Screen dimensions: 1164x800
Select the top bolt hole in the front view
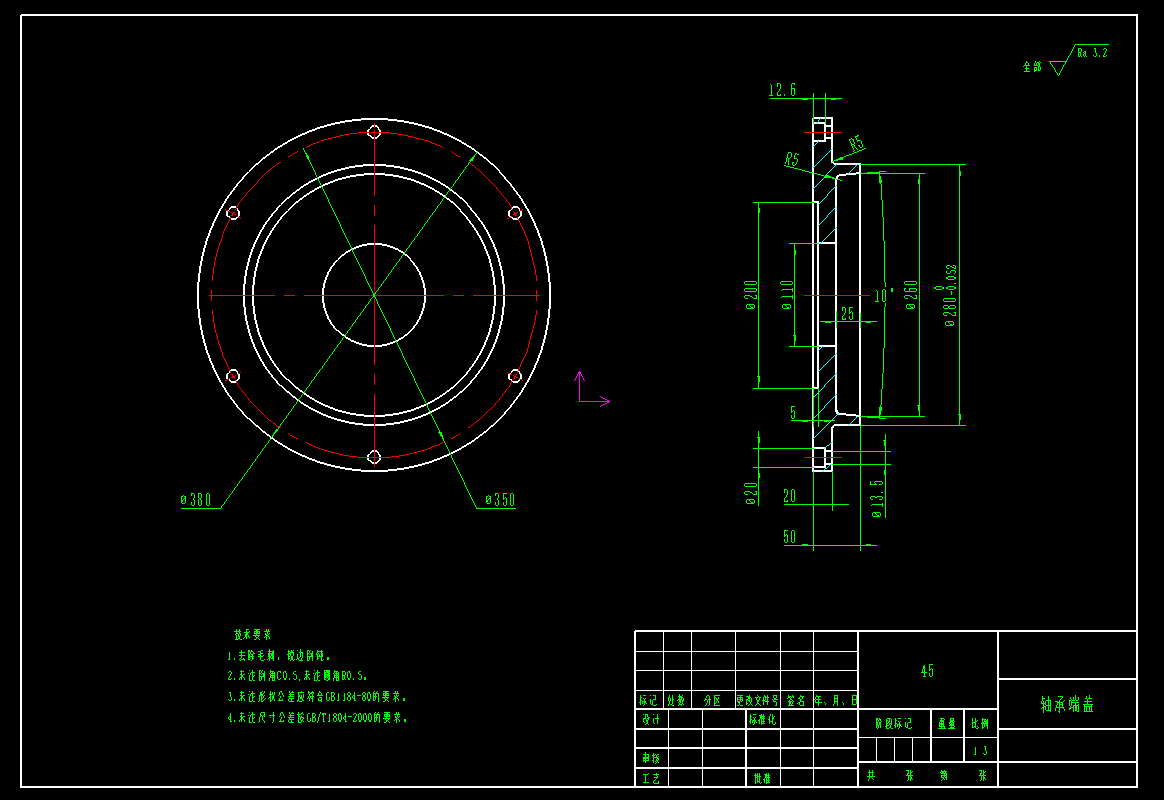click(x=374, y=132)
